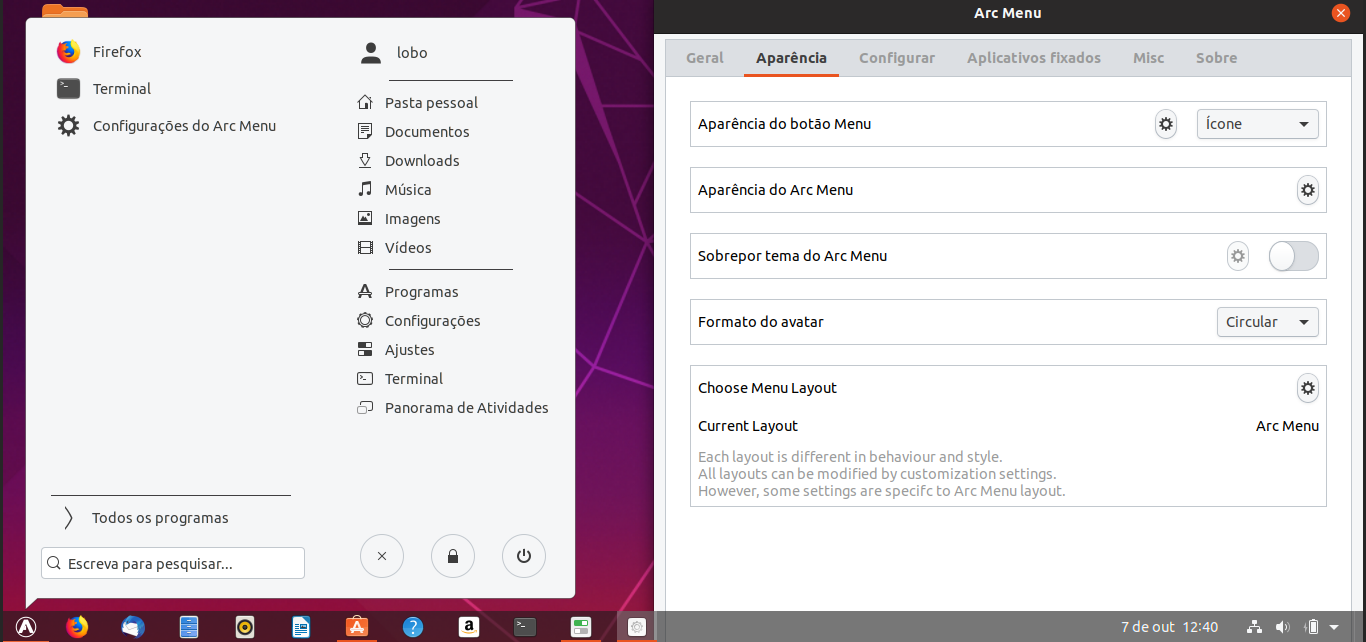This screenshot has height=642, width=1366.
Task: Open the Vídeos folder shortcut
Action: coord(410,247)
